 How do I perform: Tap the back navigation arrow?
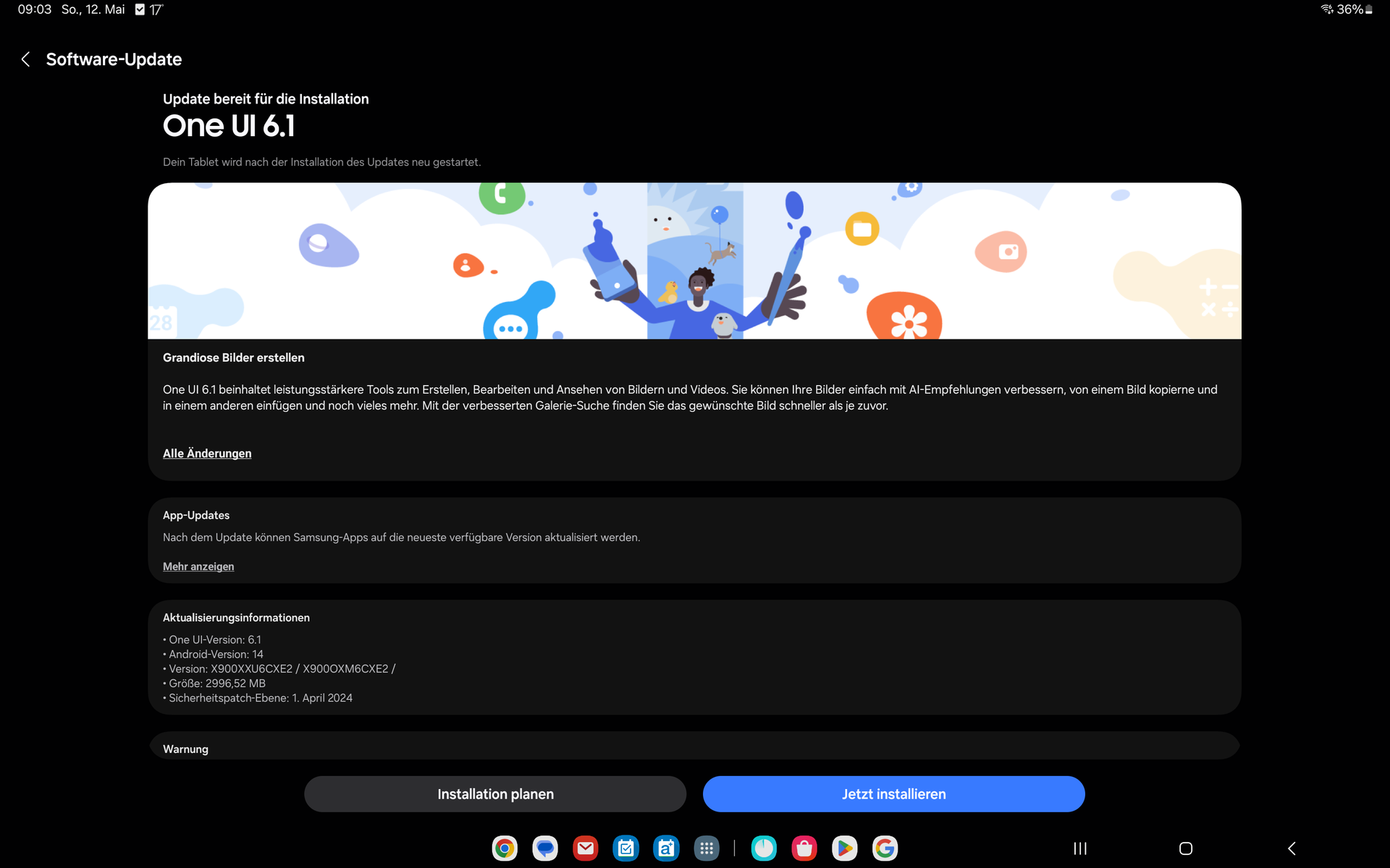(x=1292, y=848)
